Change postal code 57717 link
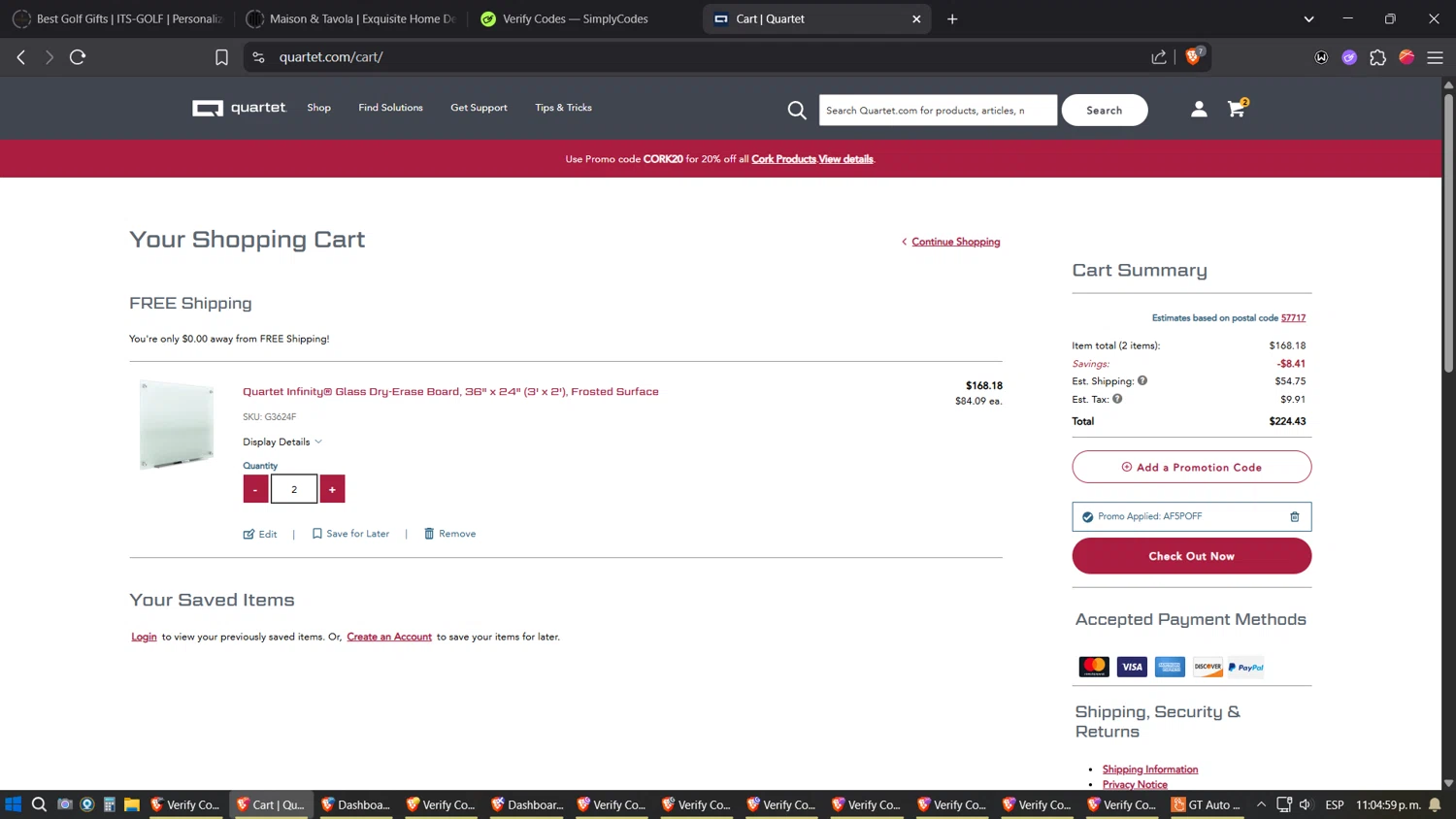Screen dimensions: 1456x819 click(x=1293, y=317)
